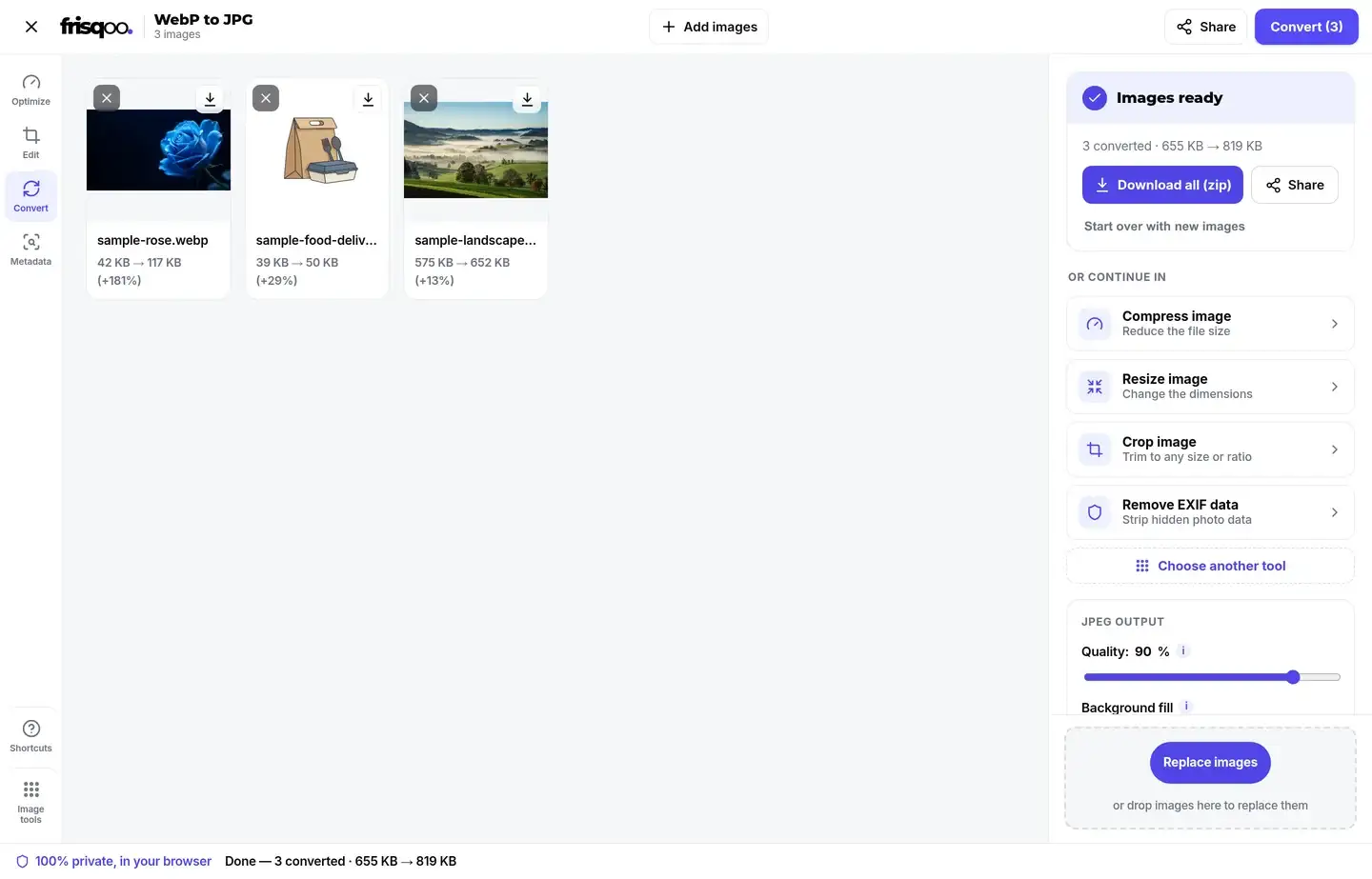
Task: Click the '575 KB → 652 KB' size text
Action: pyautogui.click(x=462, y=263)
